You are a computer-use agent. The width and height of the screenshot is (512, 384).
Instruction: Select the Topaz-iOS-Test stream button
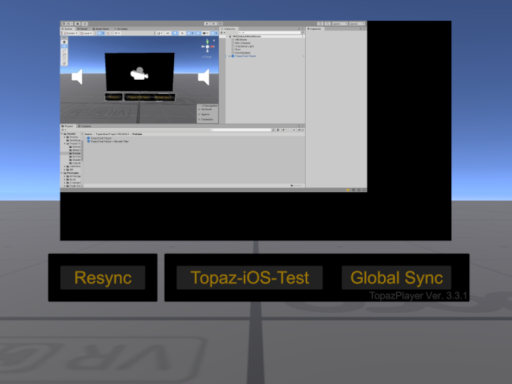point(249,278)
